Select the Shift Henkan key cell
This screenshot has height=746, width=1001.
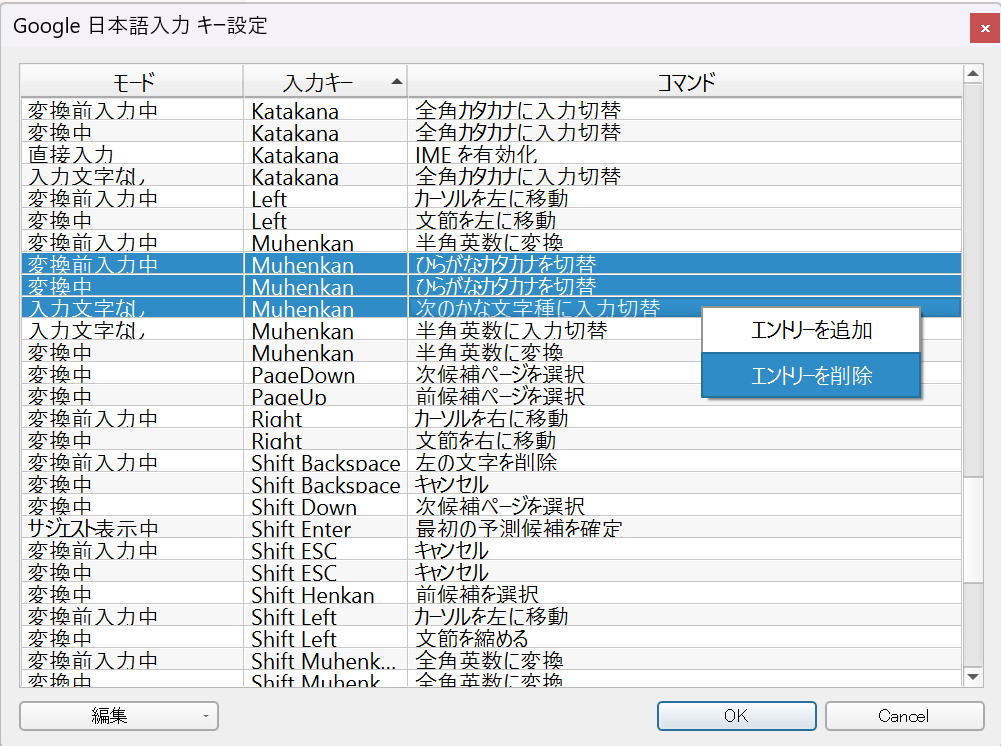(x=326, y=595)
